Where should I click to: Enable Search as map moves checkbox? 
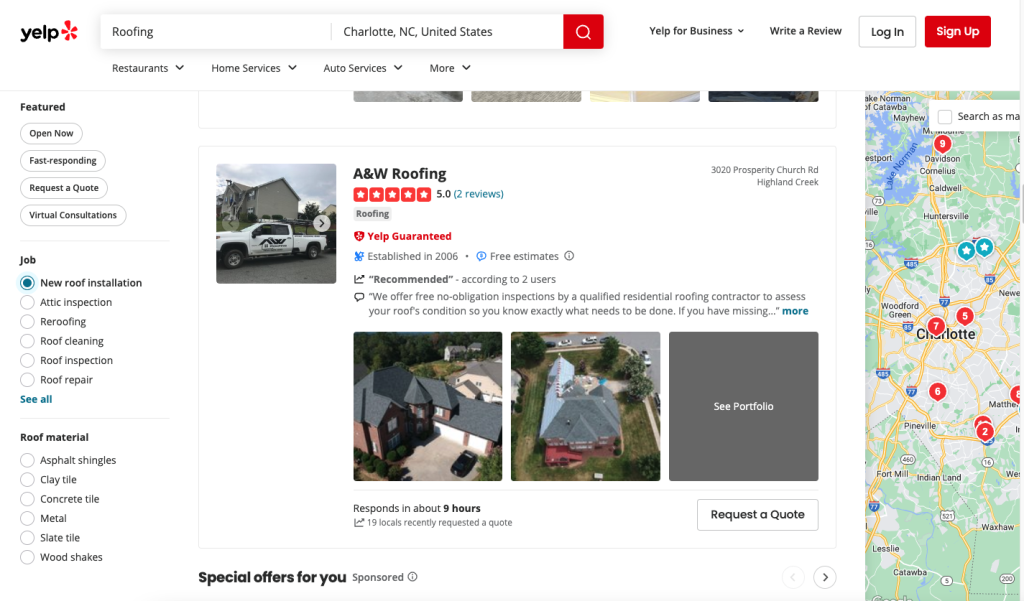(x=944, y=117)
